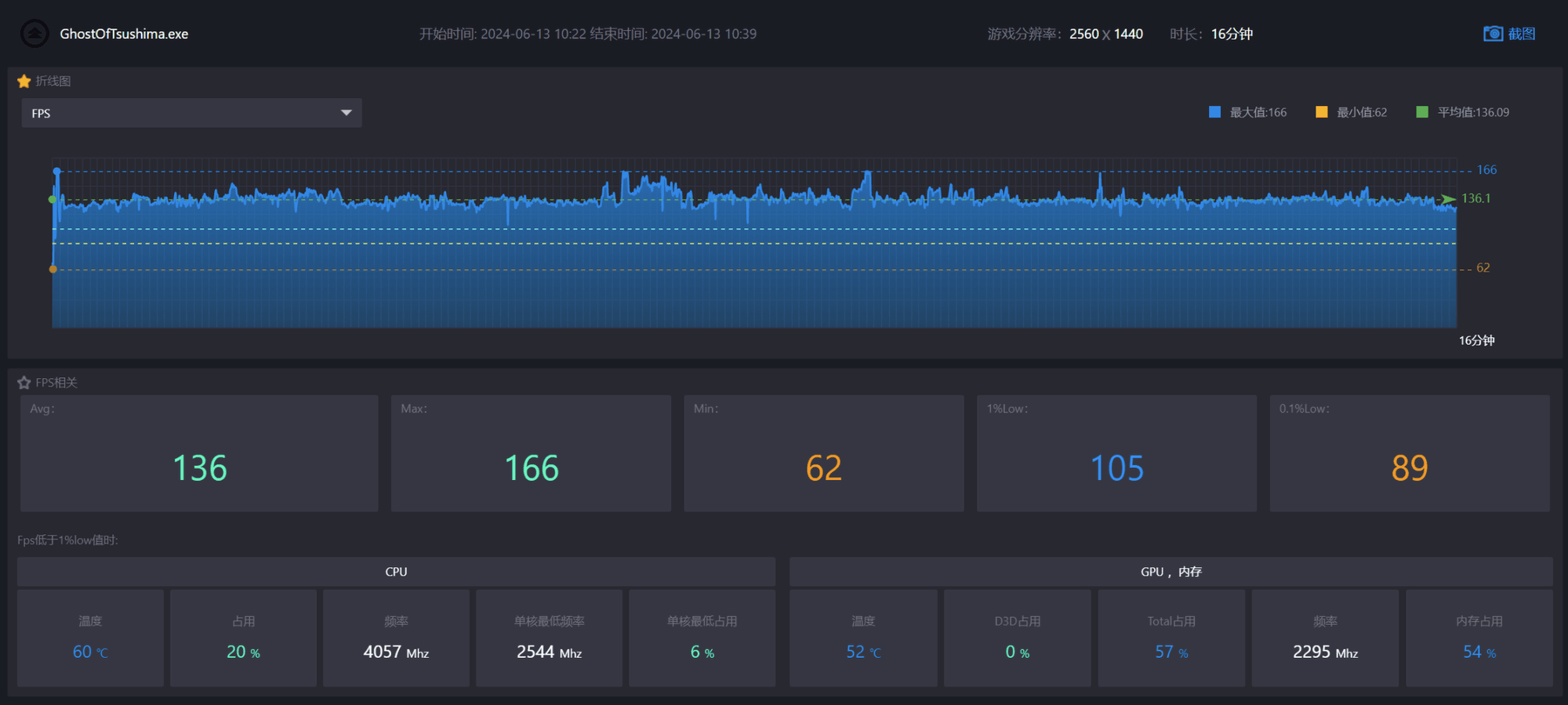Click the 单核最低占用 6 % value
Screen dimensions: 1568x705
(702, 652)
